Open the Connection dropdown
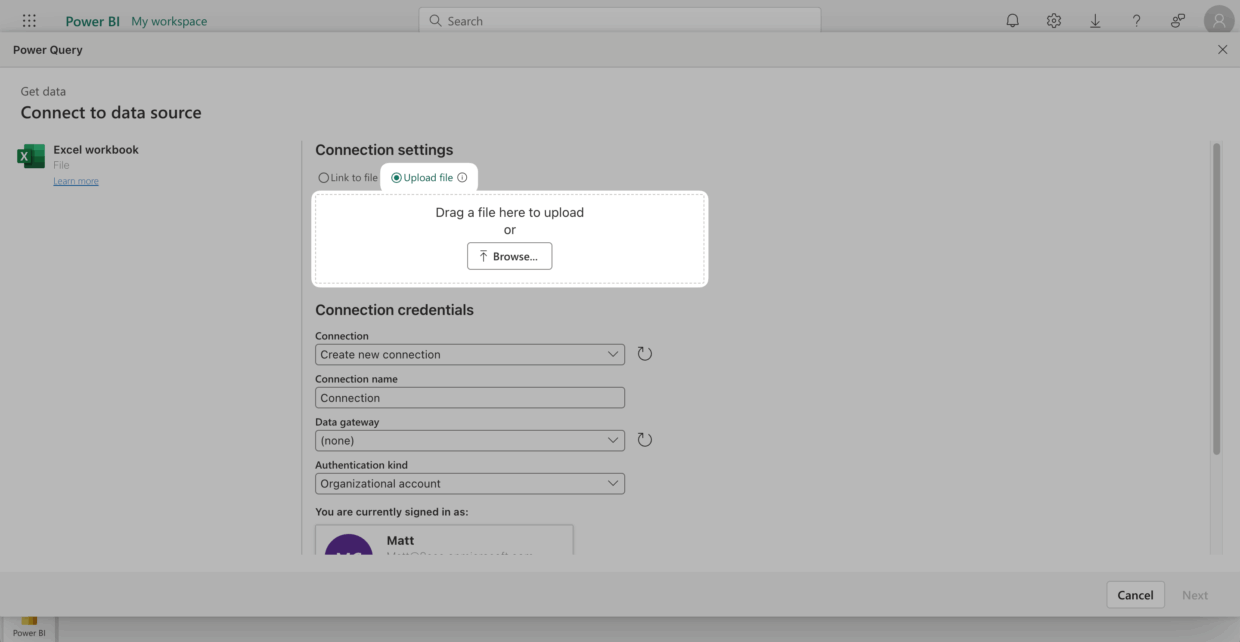 click(x=469, y=354)
